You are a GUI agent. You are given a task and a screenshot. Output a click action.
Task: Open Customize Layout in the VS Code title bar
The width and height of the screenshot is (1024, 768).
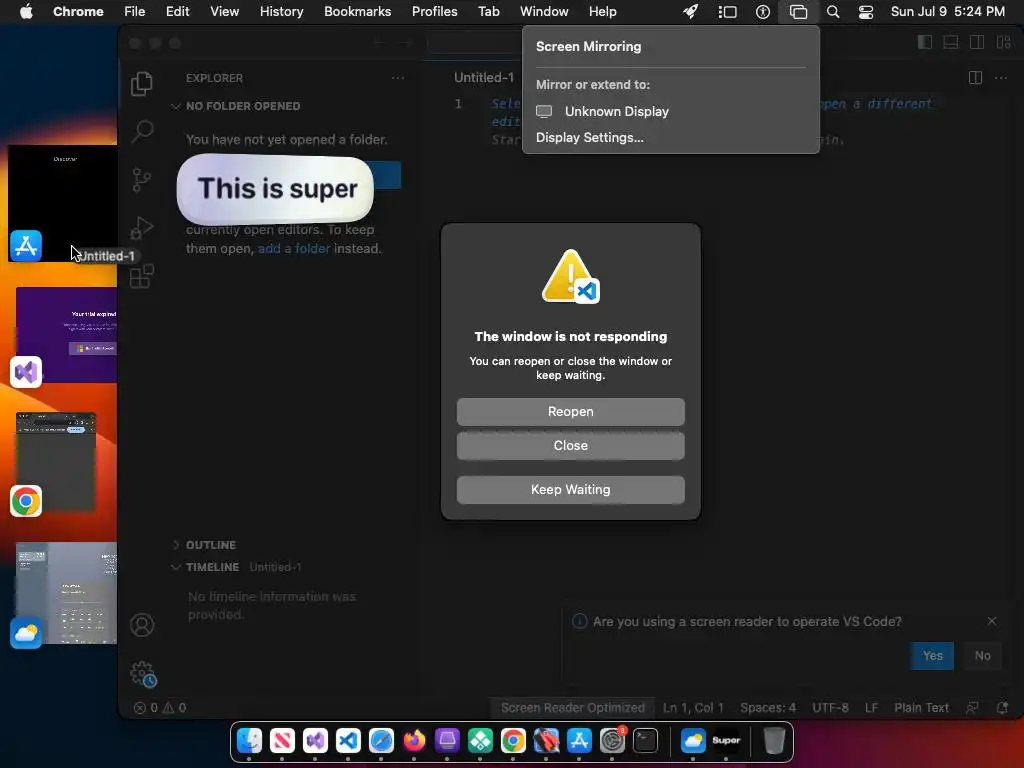pyautogui.click(x=1003, y=42)
